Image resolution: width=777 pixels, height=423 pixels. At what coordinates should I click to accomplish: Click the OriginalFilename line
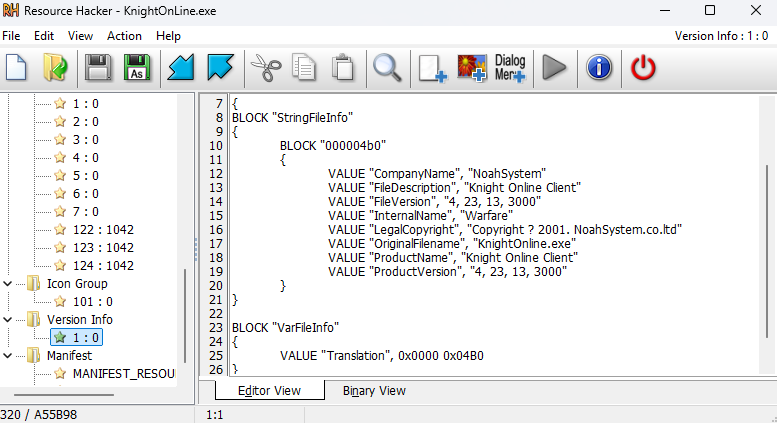coord(451,244)
